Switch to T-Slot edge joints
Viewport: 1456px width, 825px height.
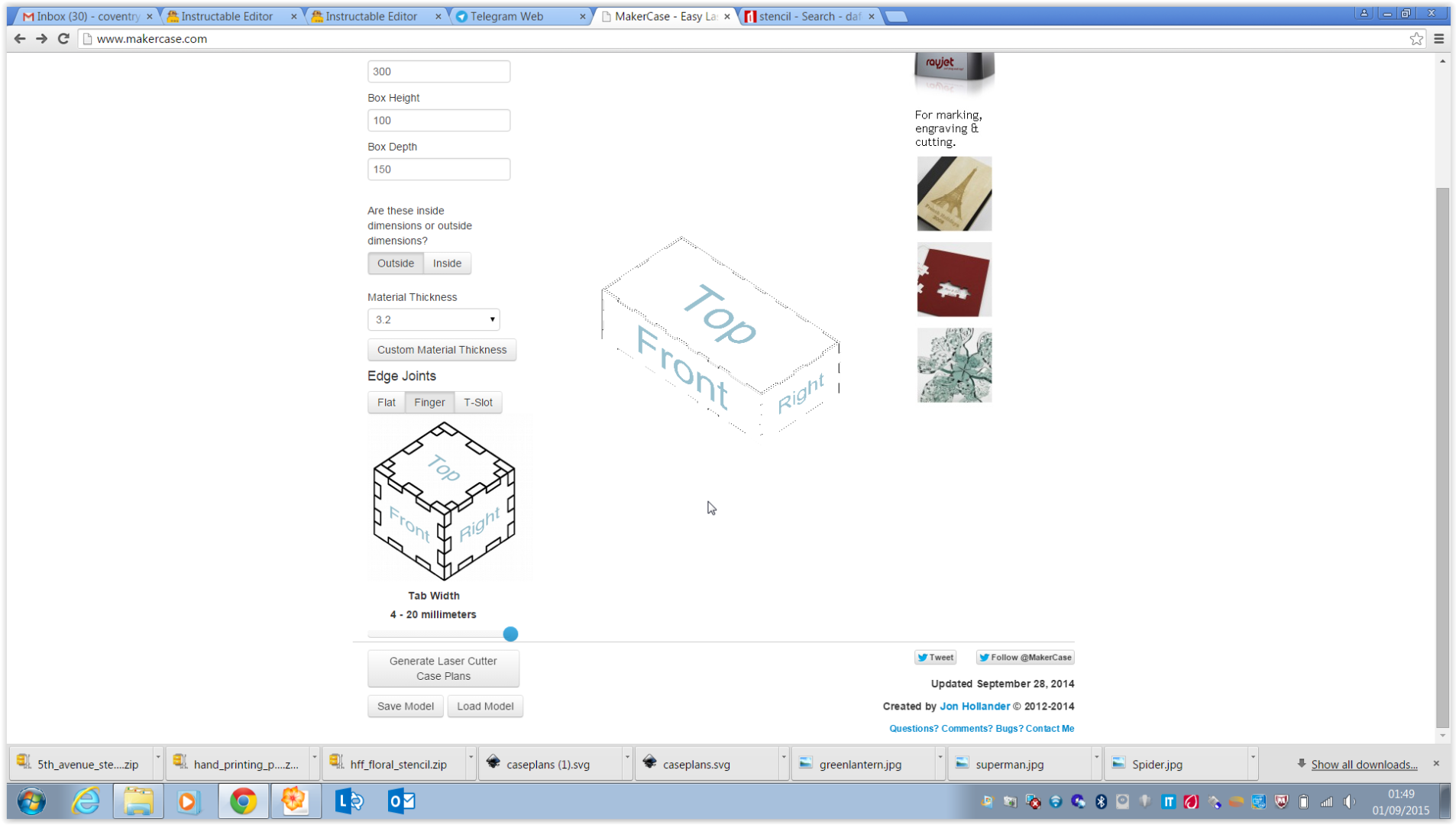tap(478, 402)
